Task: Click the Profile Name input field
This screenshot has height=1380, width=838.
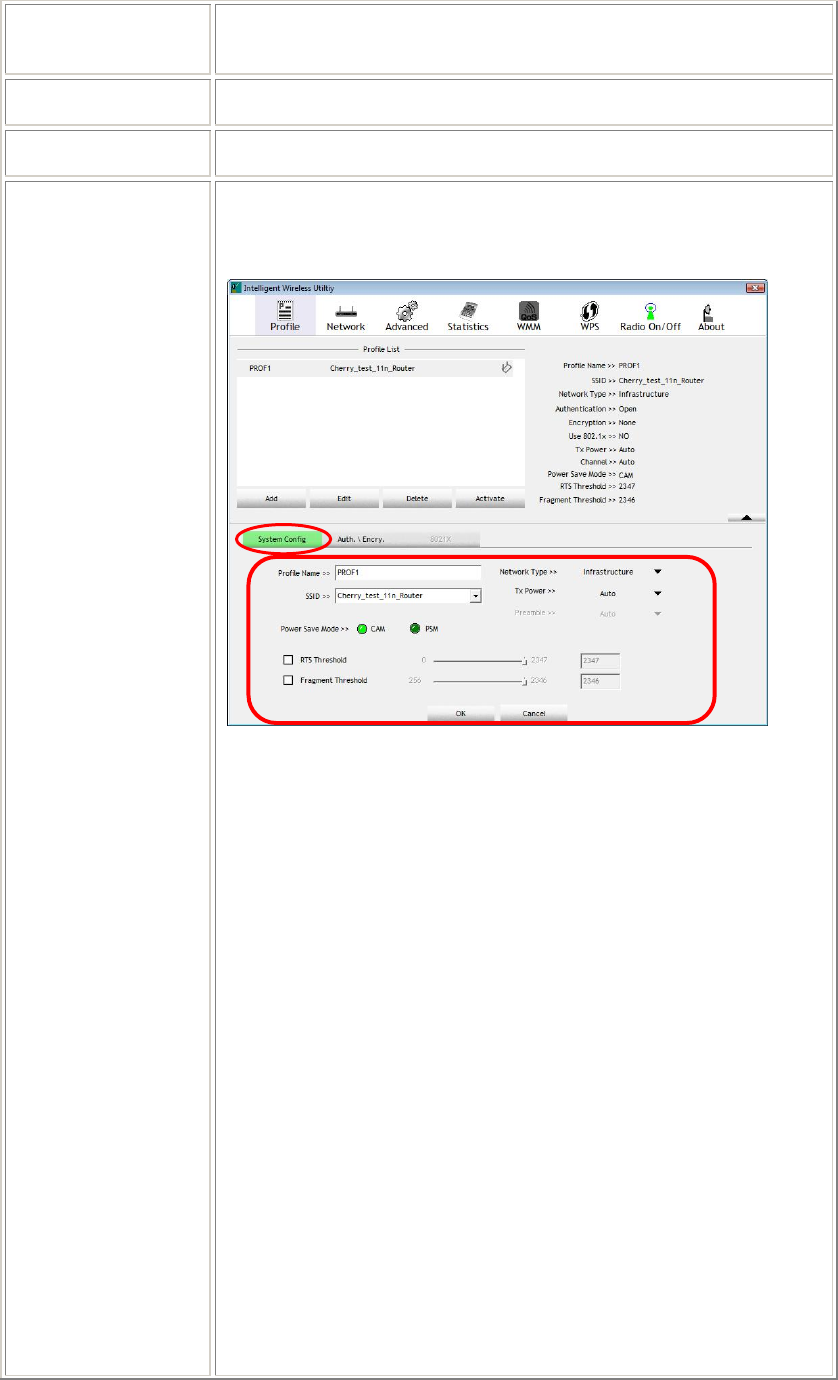Action: tap(407, 573)
